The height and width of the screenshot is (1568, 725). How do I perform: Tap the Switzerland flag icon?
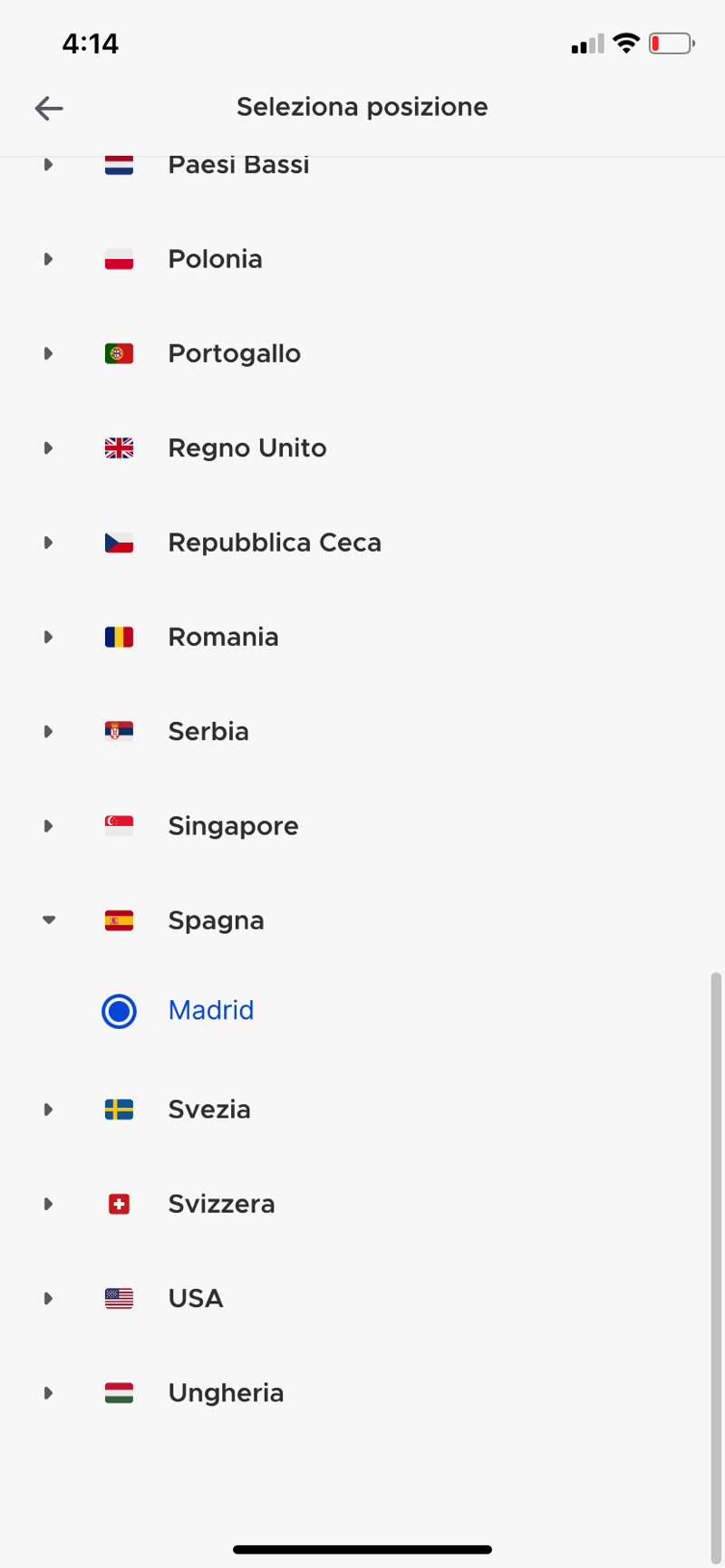pyautogui.click(x=119, y=1205)
